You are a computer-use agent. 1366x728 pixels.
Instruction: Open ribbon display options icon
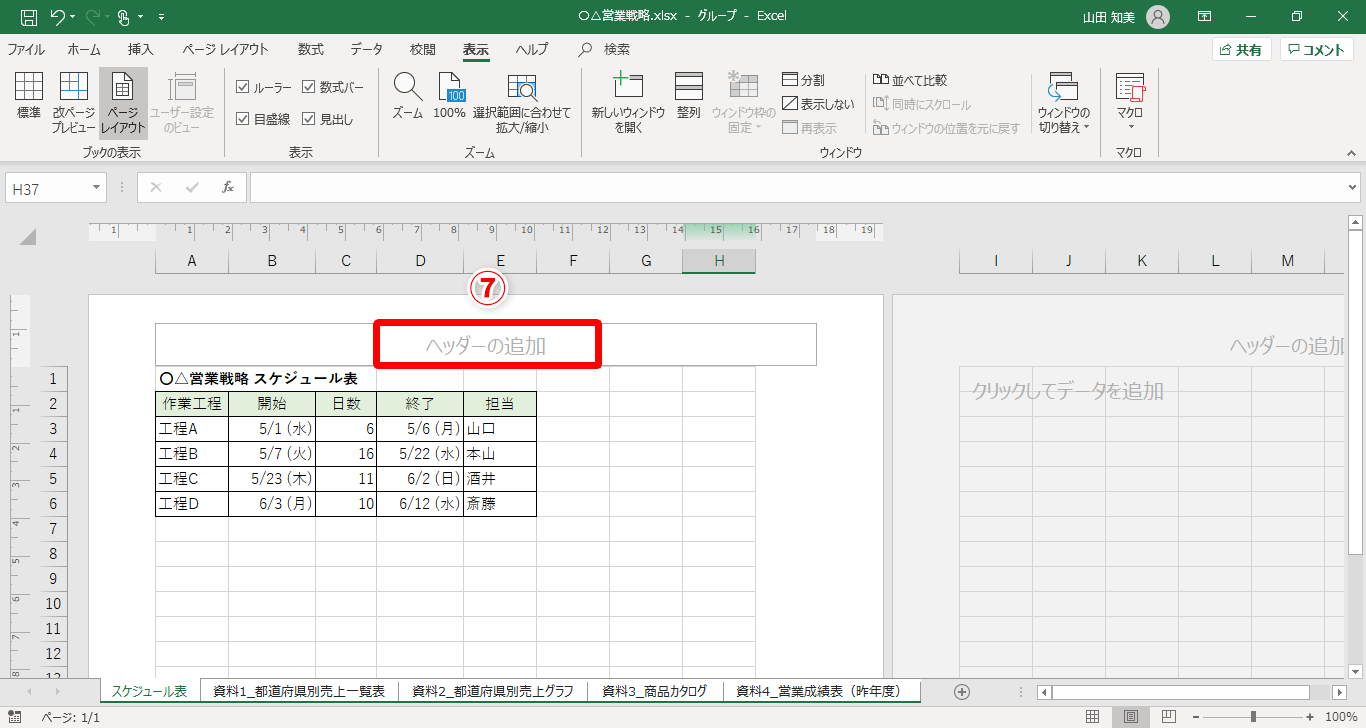tap(1205, 16)
